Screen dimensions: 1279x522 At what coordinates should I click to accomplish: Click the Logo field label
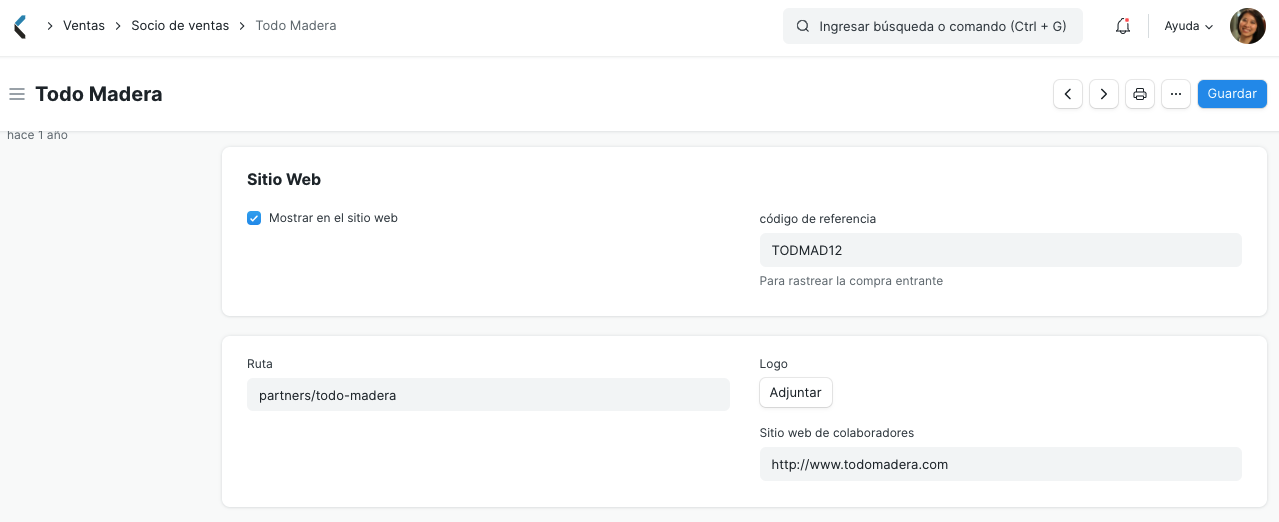[x=774, y=364]
